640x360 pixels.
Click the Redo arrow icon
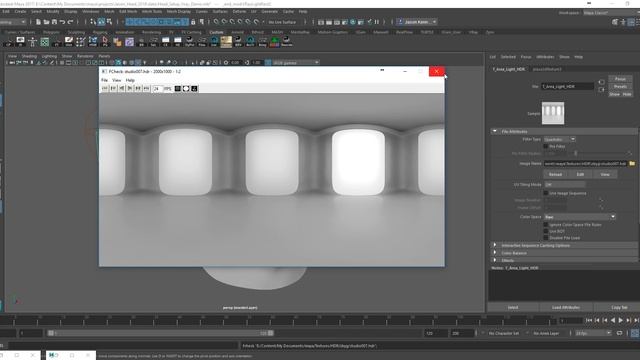coord(70,22)
